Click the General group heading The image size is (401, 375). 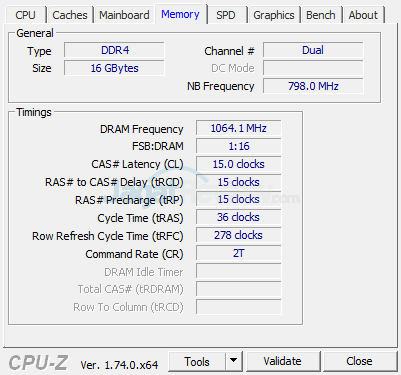pos(35,33)
